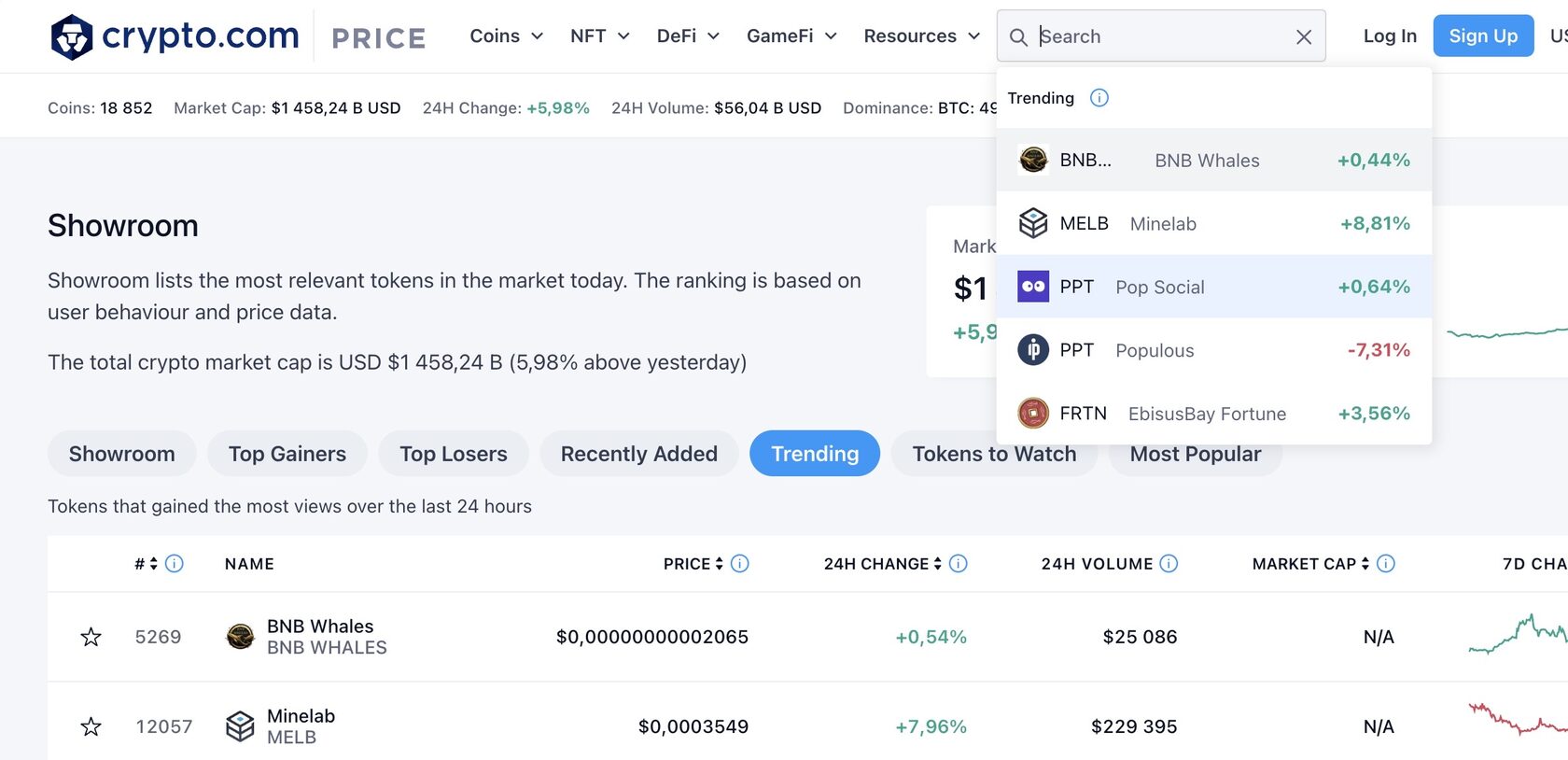Click the Log In link
Screen dimensions: 1568x760
(x=1390, y=36)
